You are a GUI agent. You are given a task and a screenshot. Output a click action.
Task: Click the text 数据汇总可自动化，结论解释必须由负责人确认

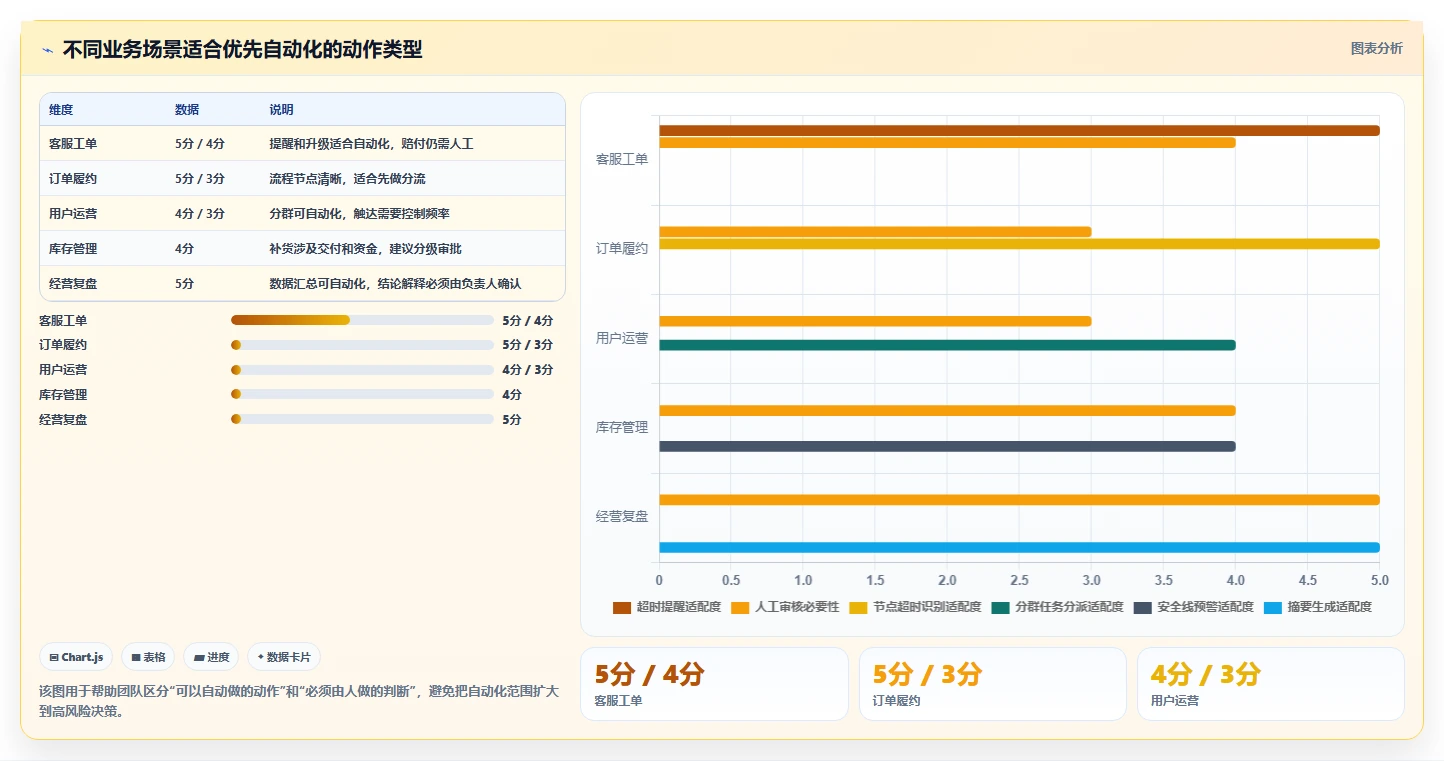[x=395, y=284]
